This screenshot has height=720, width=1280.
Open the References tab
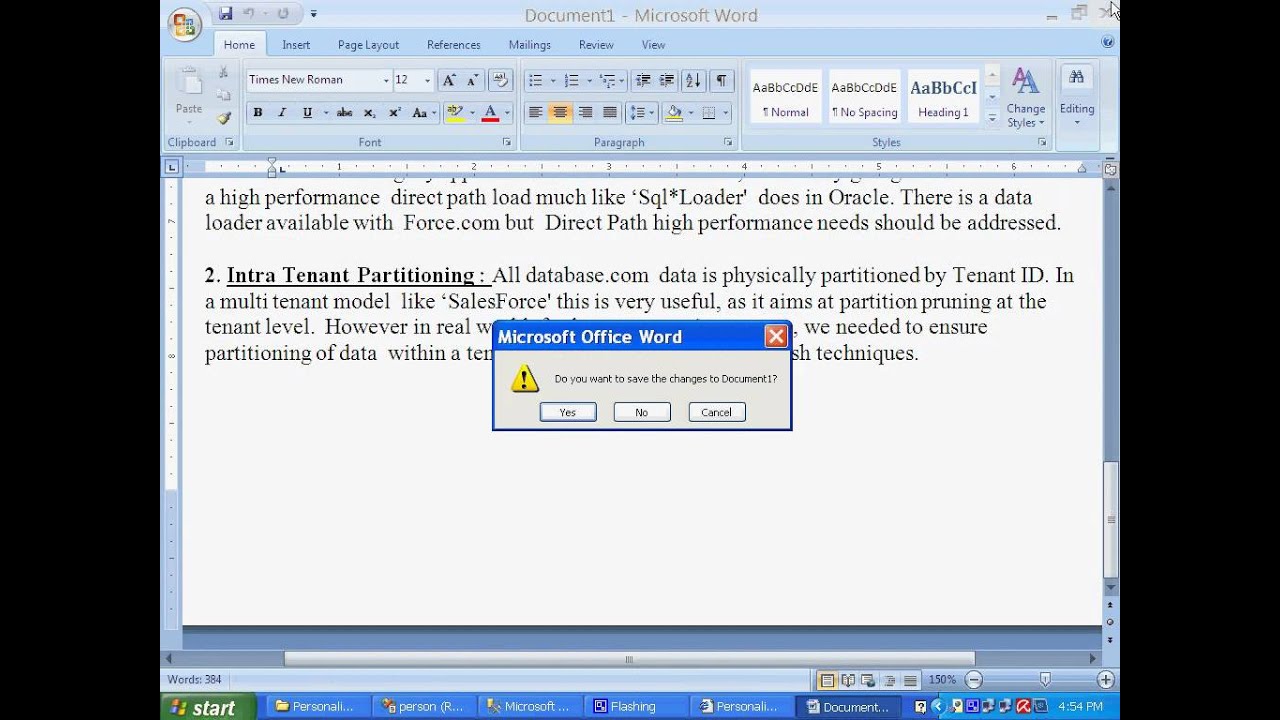454,45
